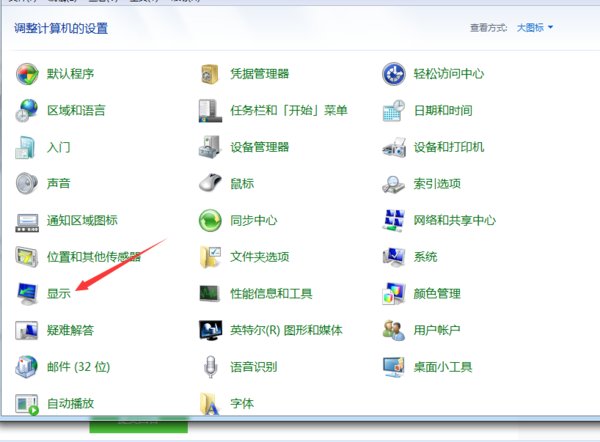The height and width of the screenshot is (442, 600).
Task: Click the 轻松访问中心 link
Action: click(448, 74)
